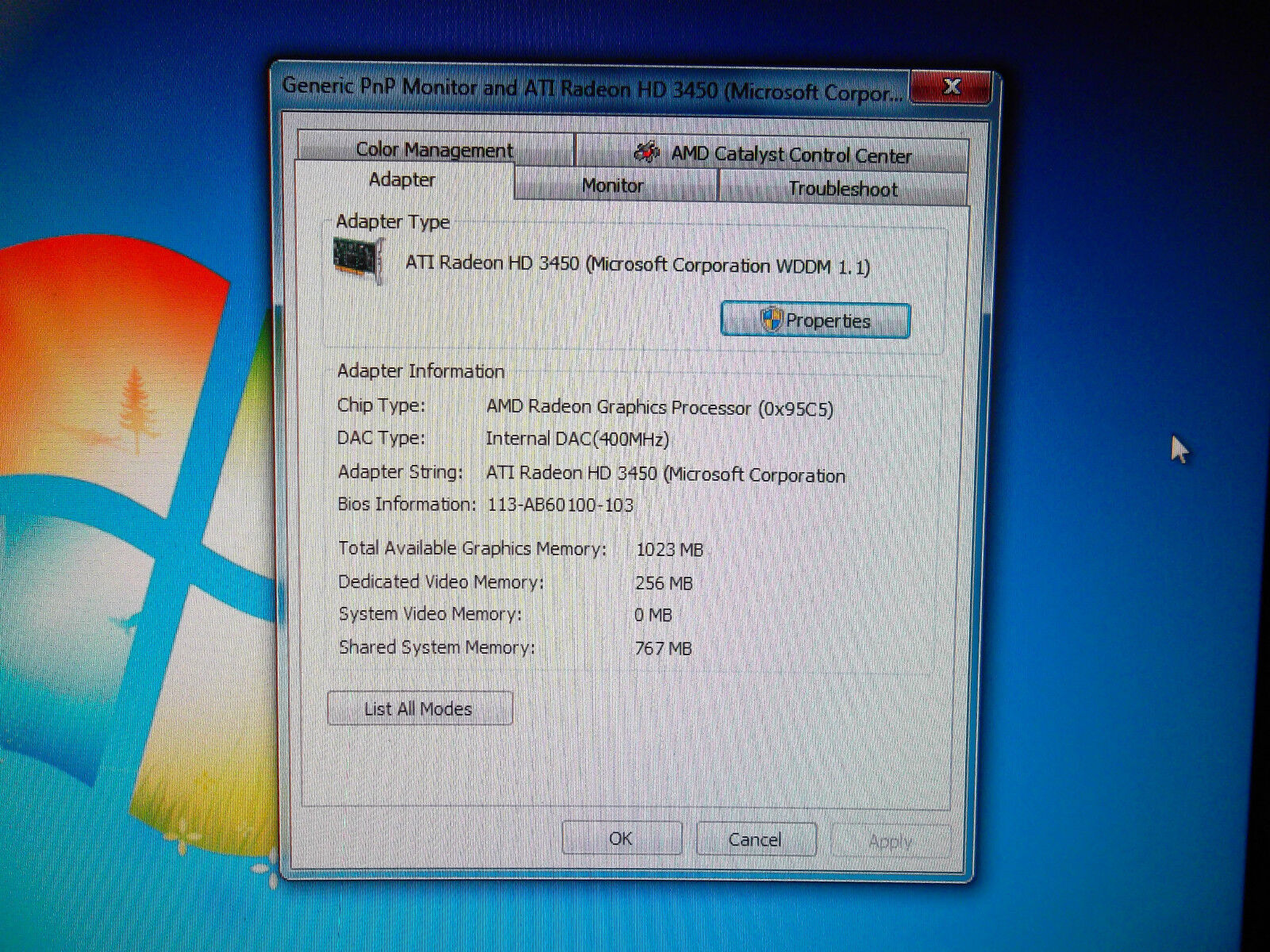The height and width of the screenshot is (952, 1270).
Task: Click the ATI Radeon HD 3450 adapter type text
Action: click(637, 264)
